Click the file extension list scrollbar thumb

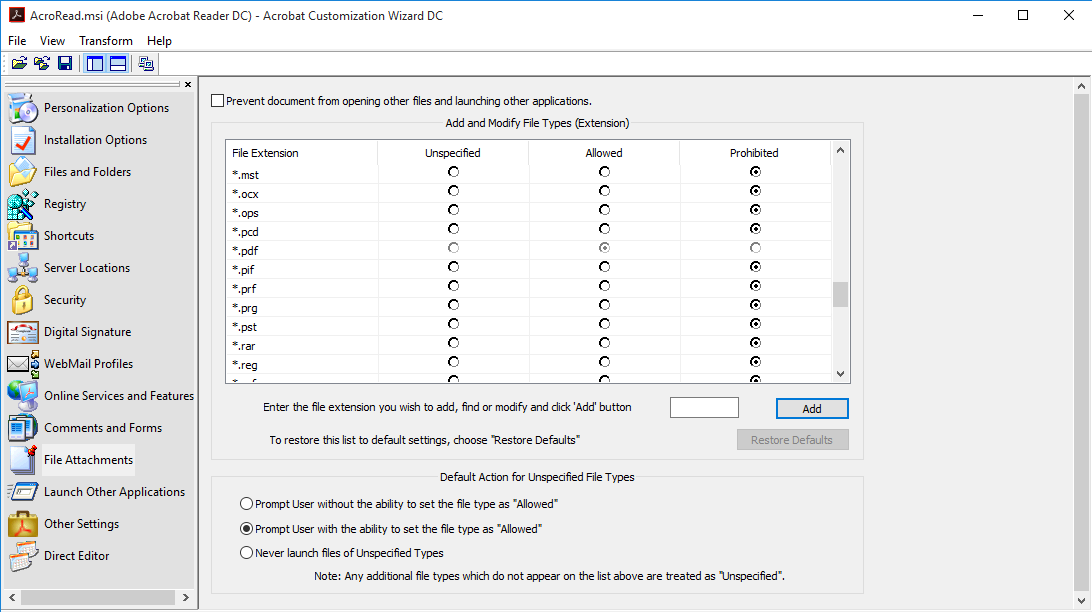coord(840,294)
